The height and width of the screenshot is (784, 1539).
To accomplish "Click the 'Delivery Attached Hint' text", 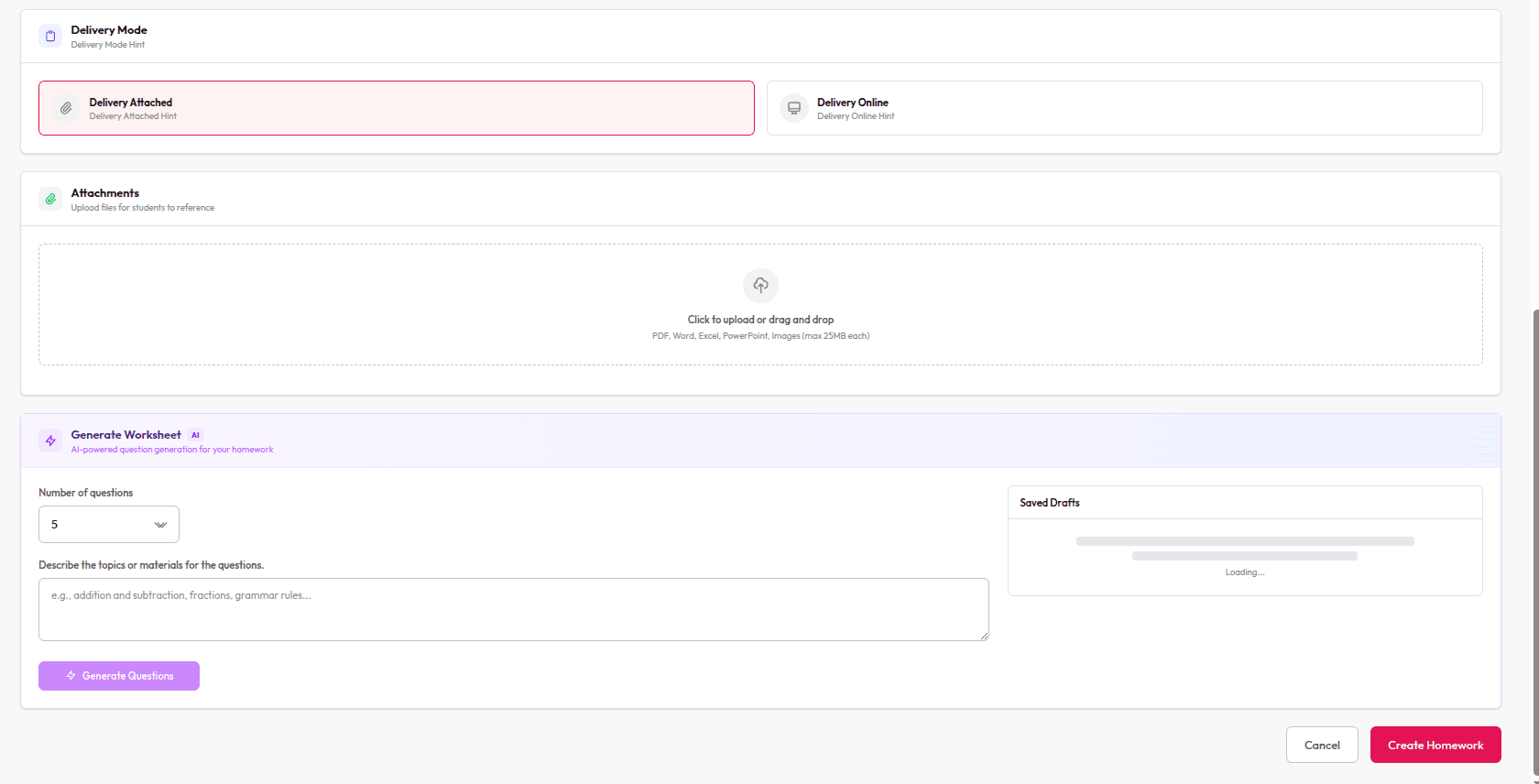I will [133, 116].
